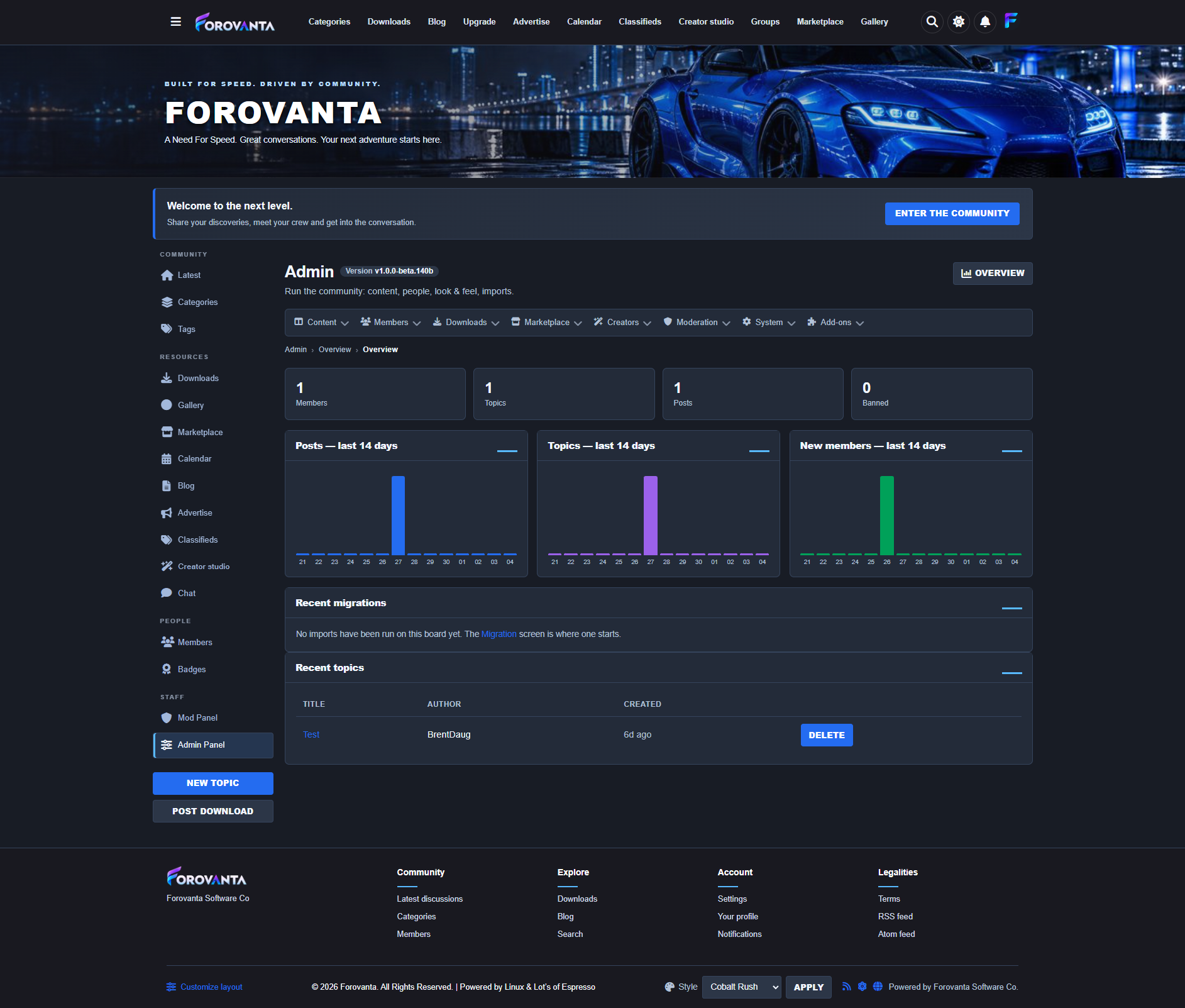The width and height of the screenshot is (1185, 1008).
Task: Click the APPLY style button
Action: tap(808, 987)
